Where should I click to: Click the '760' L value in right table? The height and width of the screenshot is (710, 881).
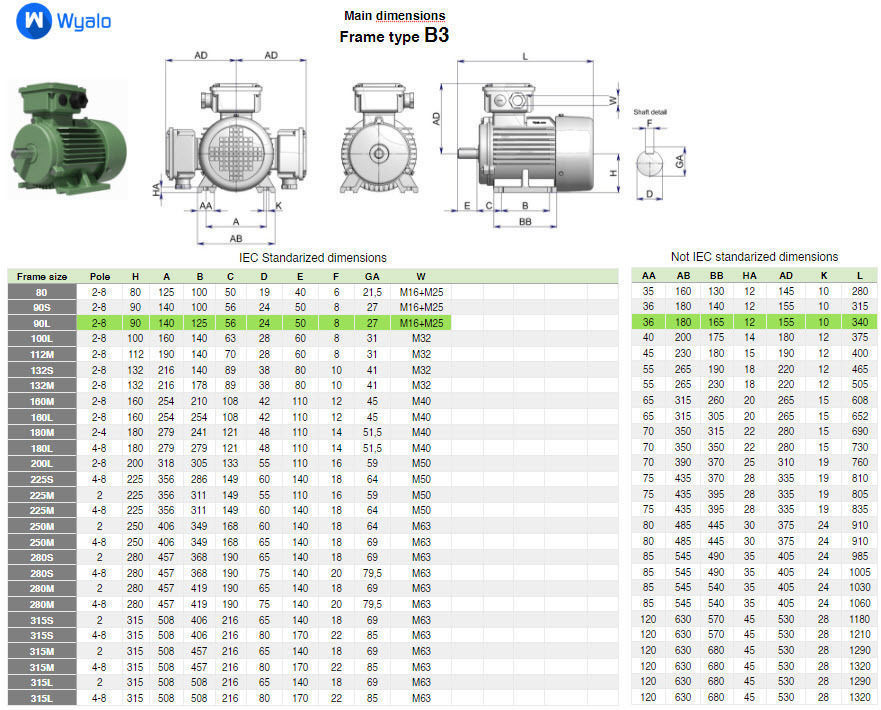point(860,462)
